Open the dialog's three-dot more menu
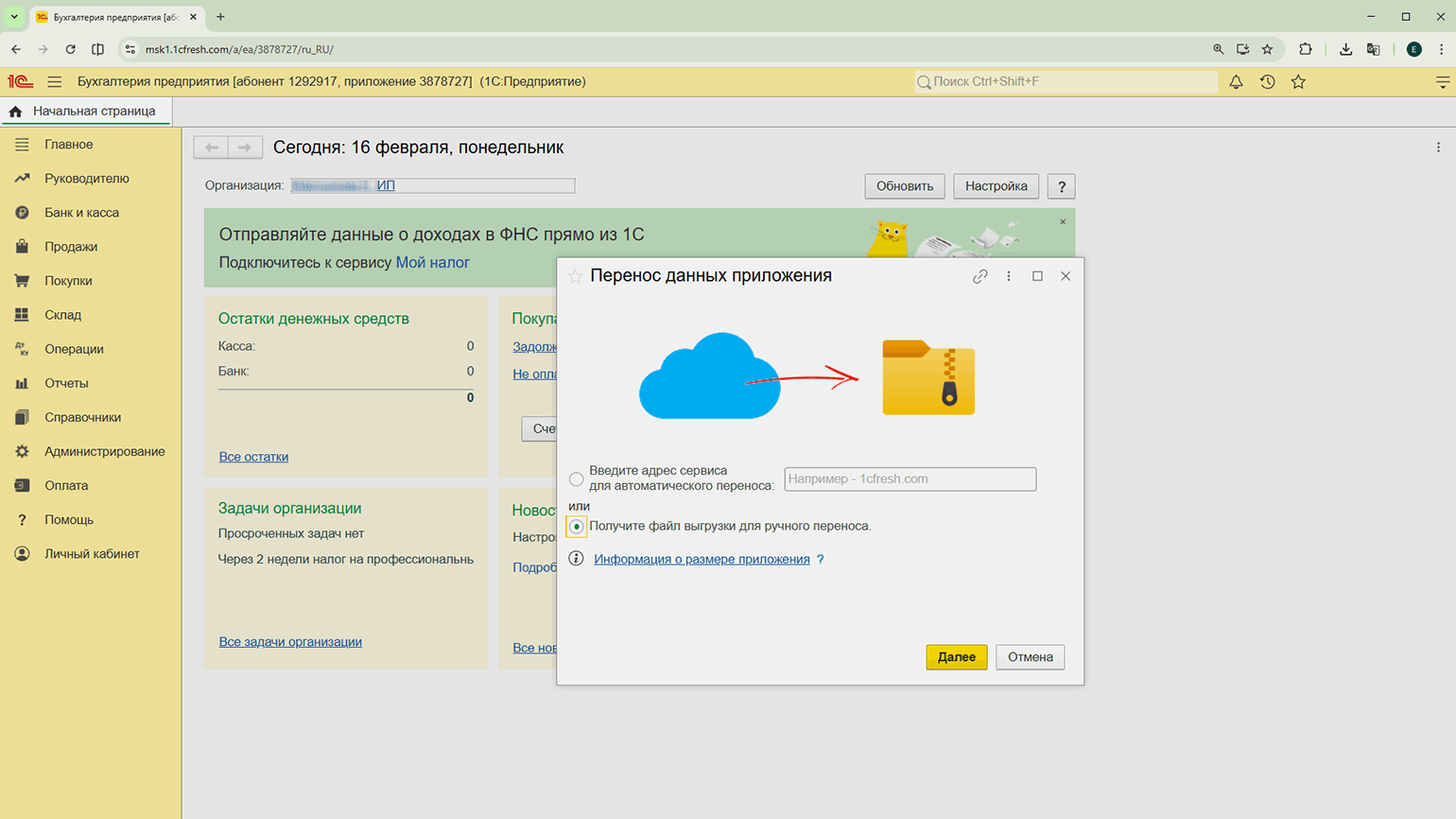1456x819 pixels. point(1009,276)
